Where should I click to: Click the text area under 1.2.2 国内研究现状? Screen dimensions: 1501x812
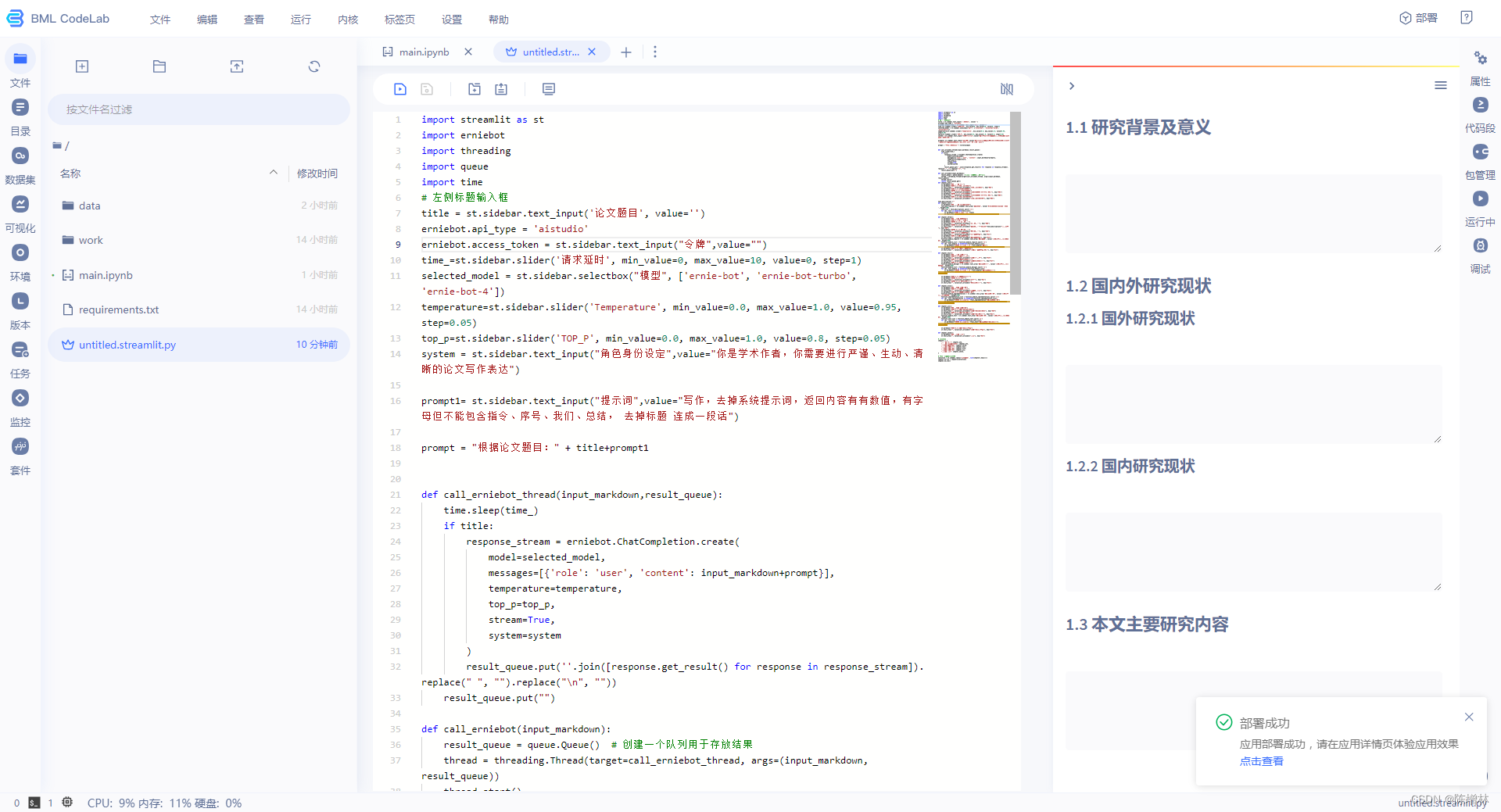point(1254,552)
